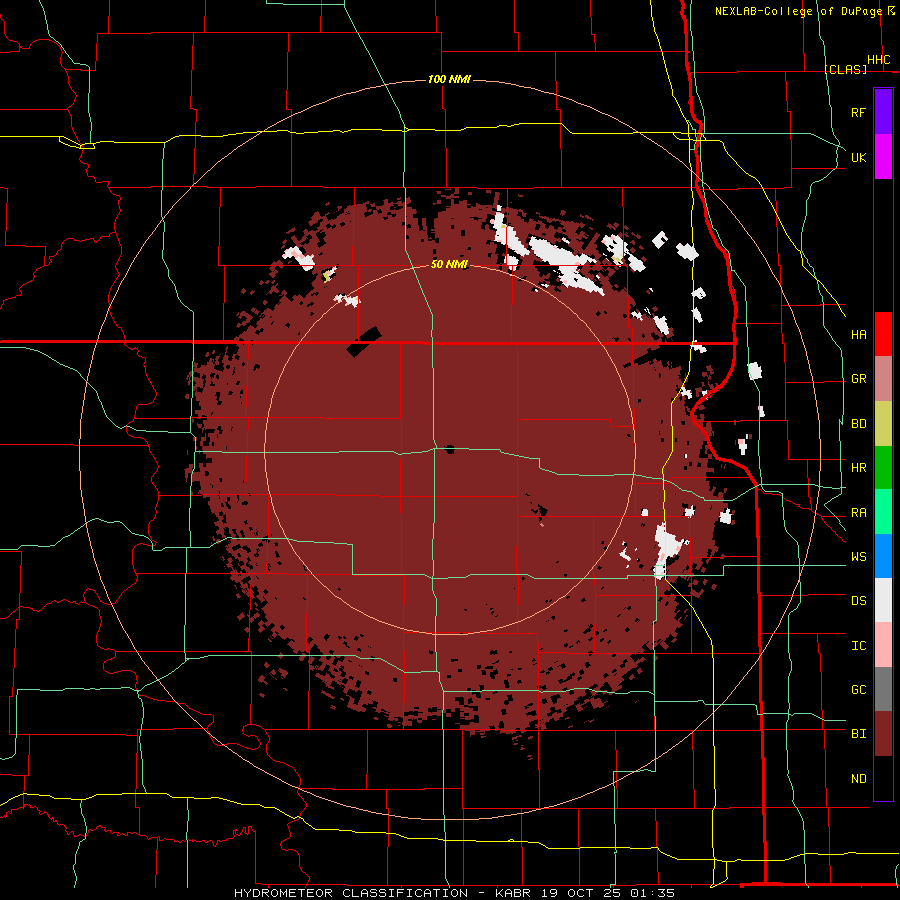The height and width of the screenshot is (900, 900).
Task: Select the GR legend label
Action: click(858, 379)
